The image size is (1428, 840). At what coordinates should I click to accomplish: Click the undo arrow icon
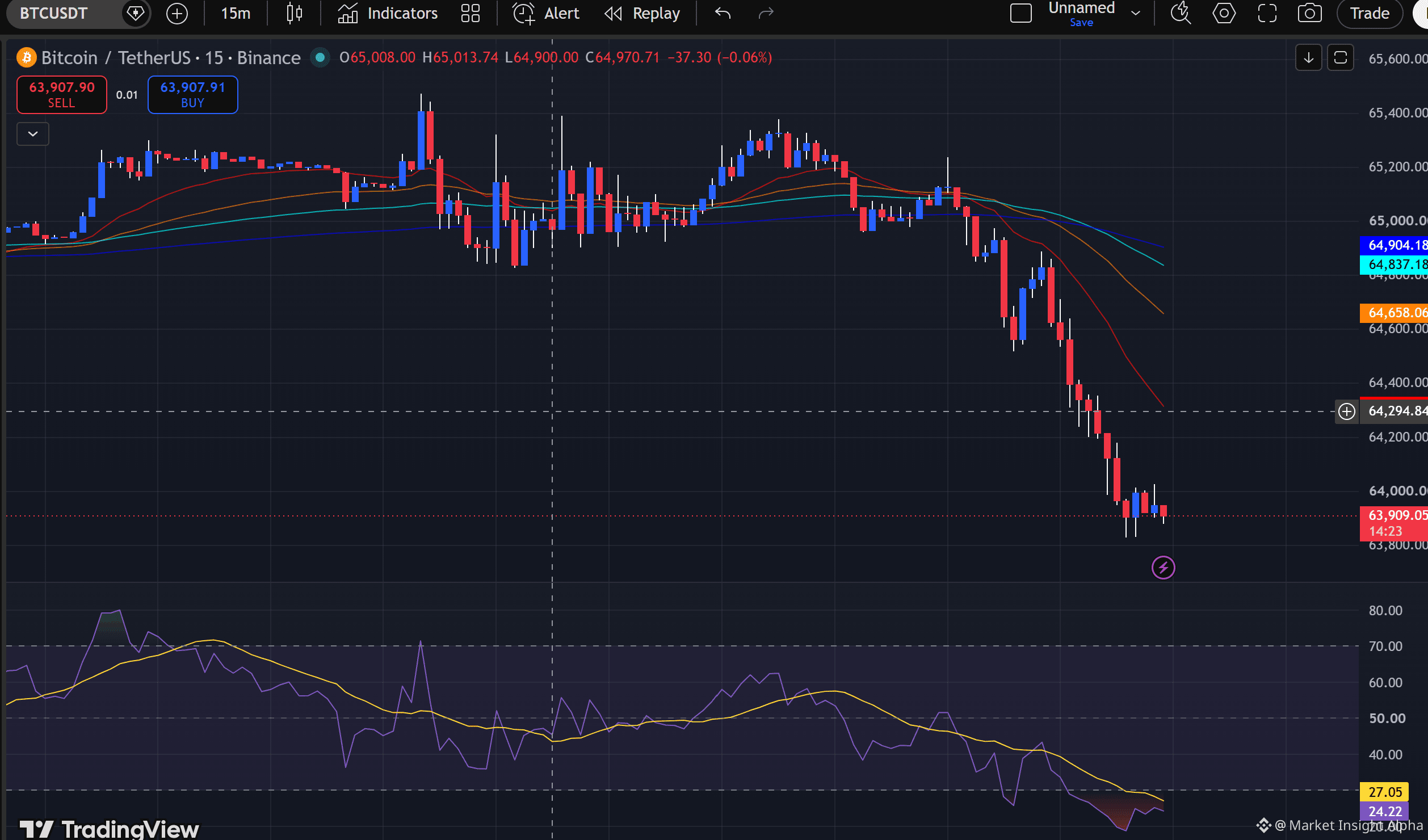pos(723,14)
